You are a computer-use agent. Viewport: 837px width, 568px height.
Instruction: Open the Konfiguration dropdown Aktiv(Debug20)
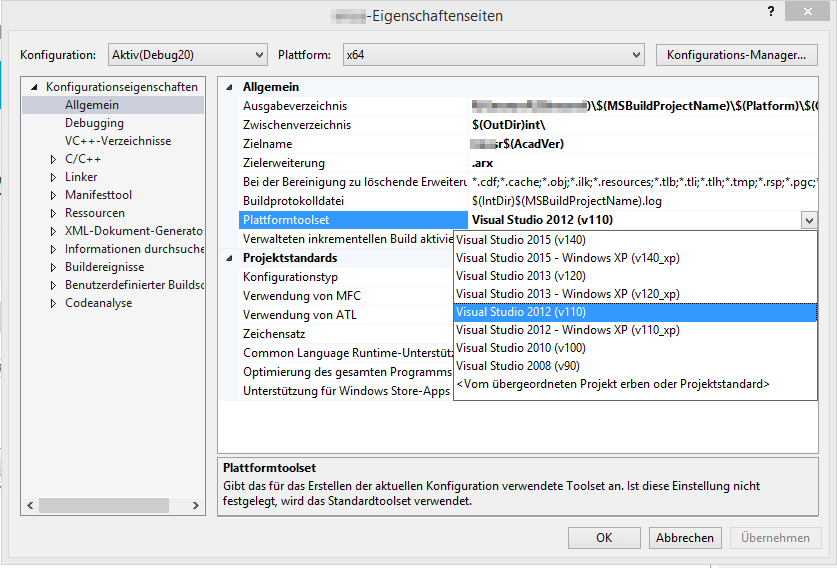pos(187,54)
